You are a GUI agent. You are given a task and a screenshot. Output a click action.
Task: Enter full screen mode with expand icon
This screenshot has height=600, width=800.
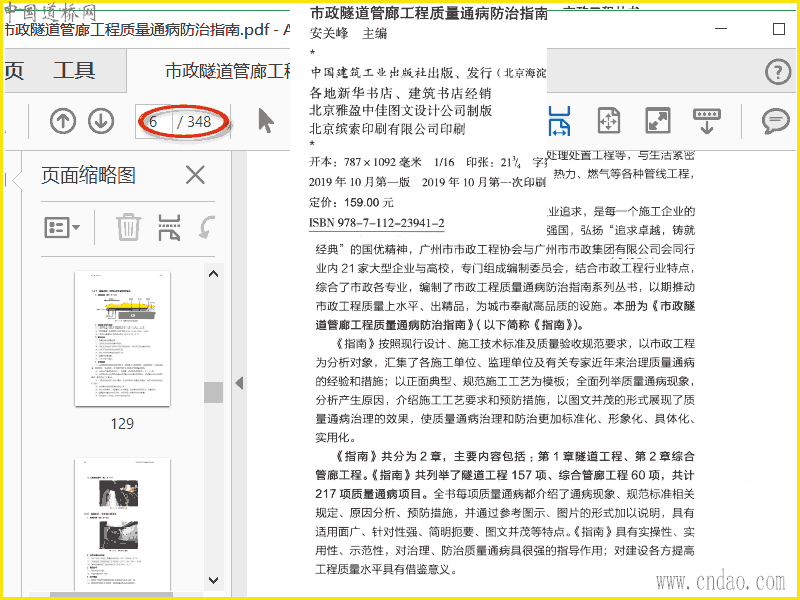tap(658, 121)
